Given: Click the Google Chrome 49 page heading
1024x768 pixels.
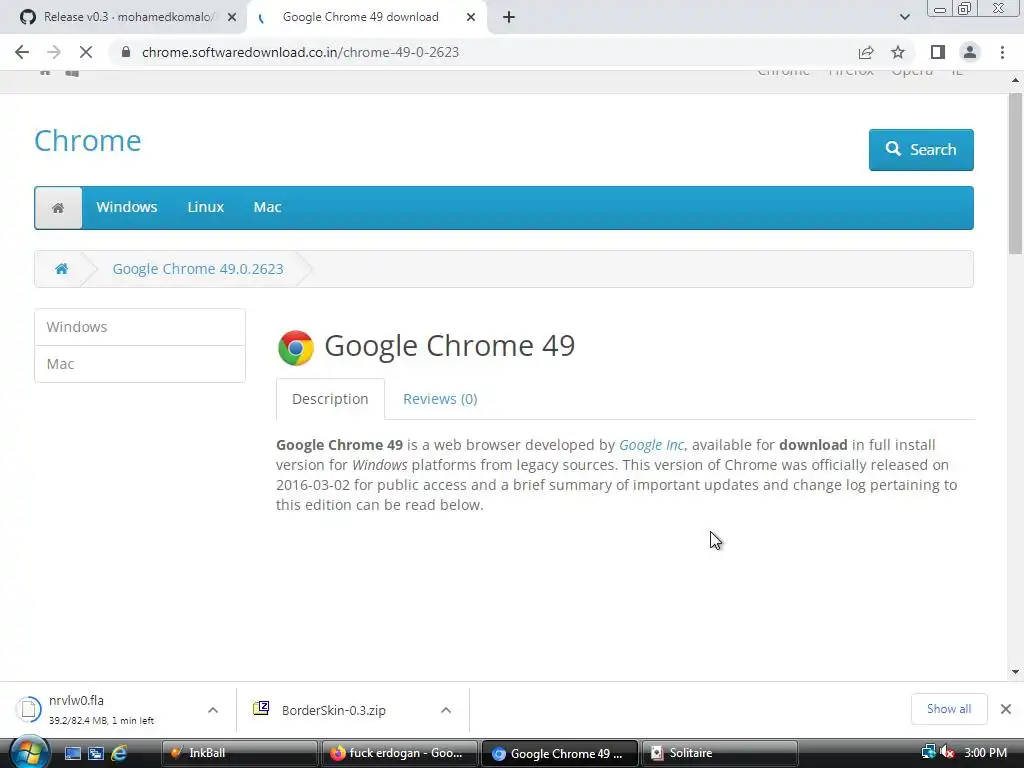Looking at the screenshot, I should pyautogui.click(x=449, y=345).
